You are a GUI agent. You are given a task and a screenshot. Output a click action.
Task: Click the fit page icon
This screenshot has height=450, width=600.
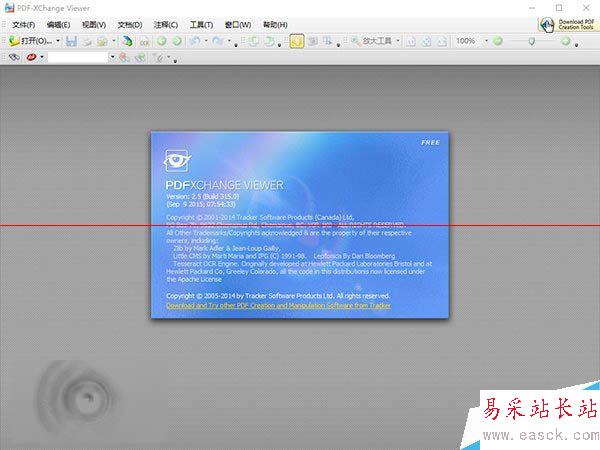pyautogui.click(x=426, y=41)
